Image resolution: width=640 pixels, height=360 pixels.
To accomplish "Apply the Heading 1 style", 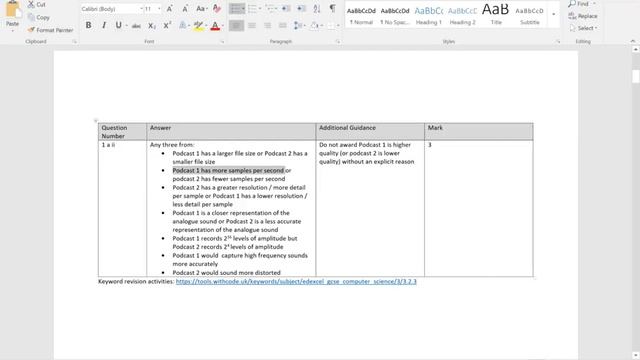I will [429, 15].
